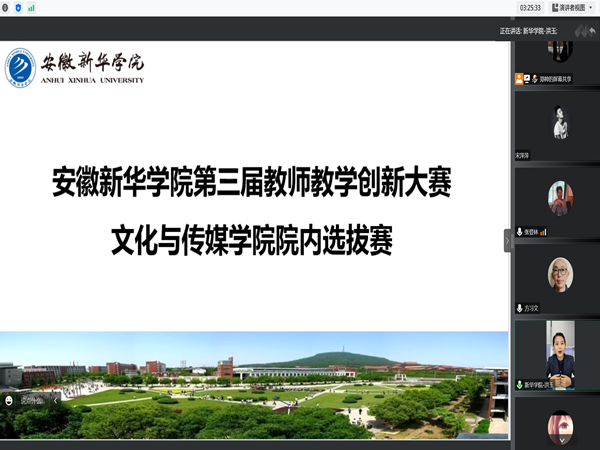Click the blue security shield icon
The height and width of the screenshot is (450, 600).
tap(20, 7)
